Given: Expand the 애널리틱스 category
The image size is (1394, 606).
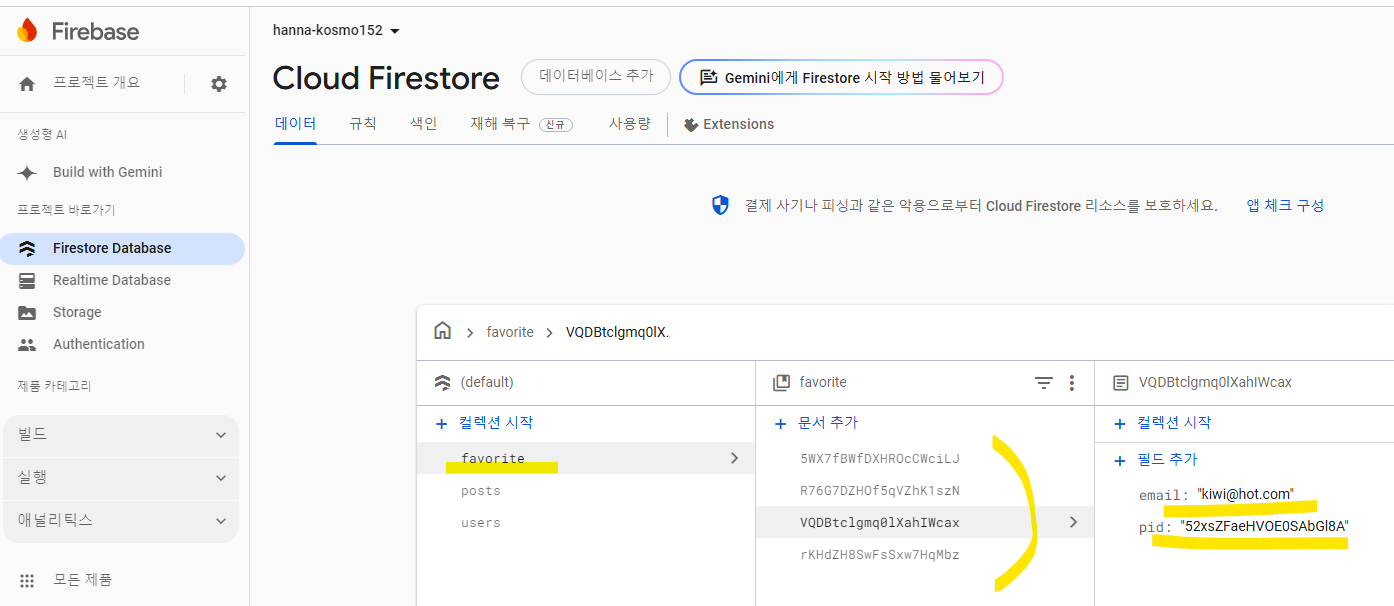Looking at the screenshot, I should point(121,520).
